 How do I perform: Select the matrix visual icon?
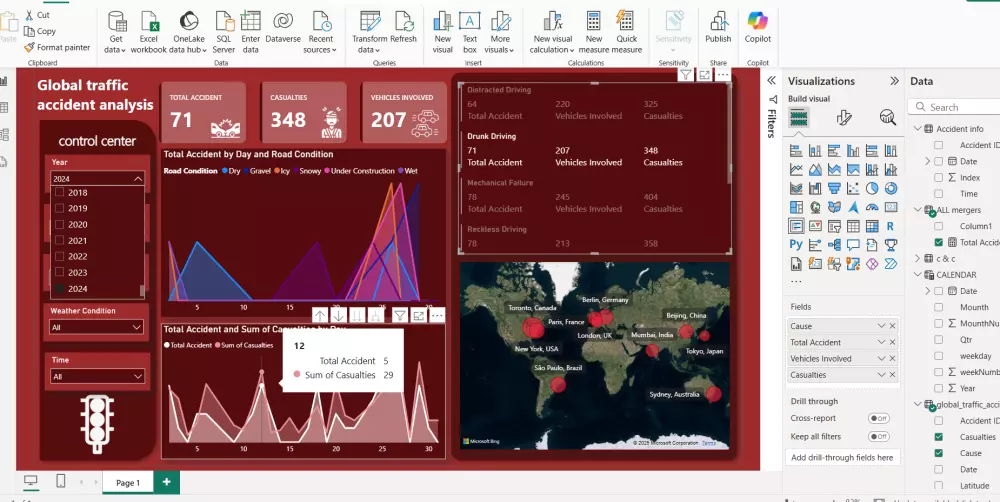tap(872, 226)
